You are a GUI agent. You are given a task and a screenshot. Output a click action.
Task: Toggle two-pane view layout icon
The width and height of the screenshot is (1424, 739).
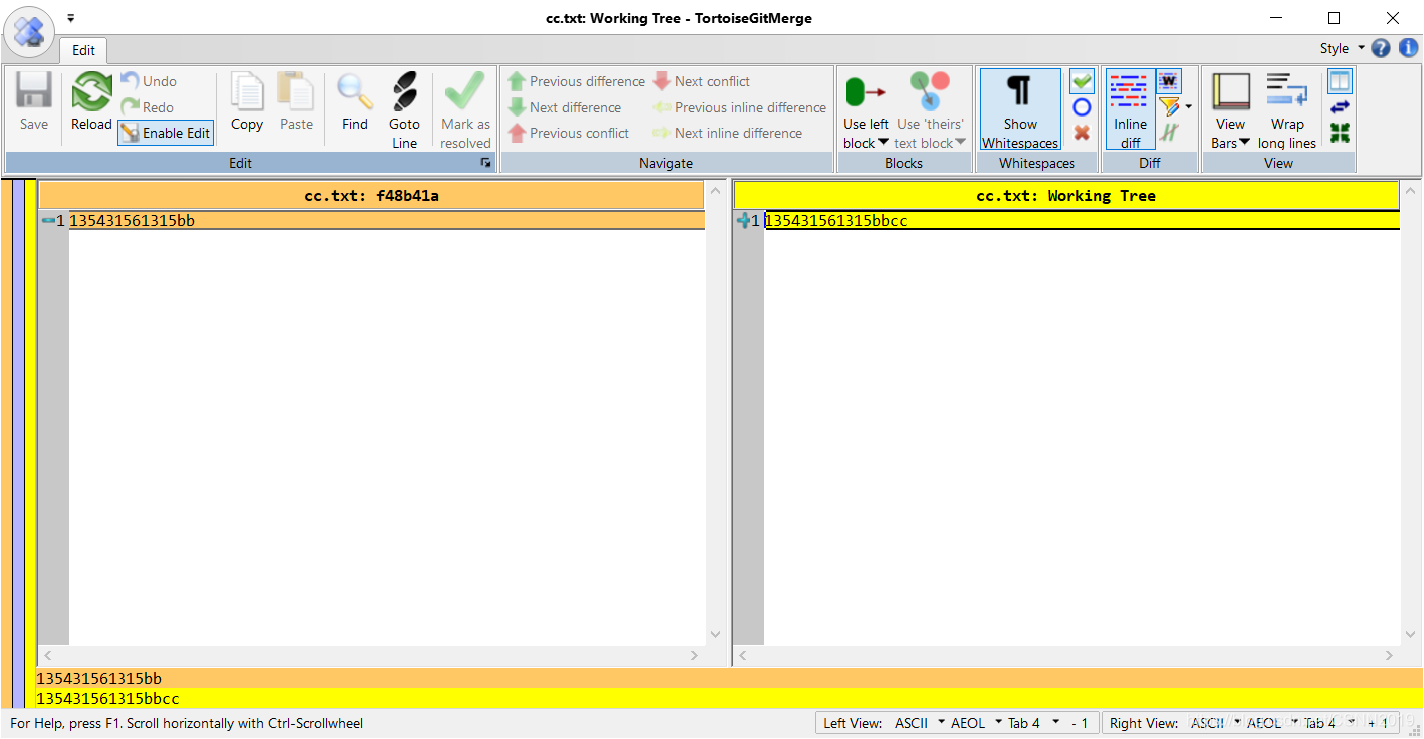(x=1340, y=81)
